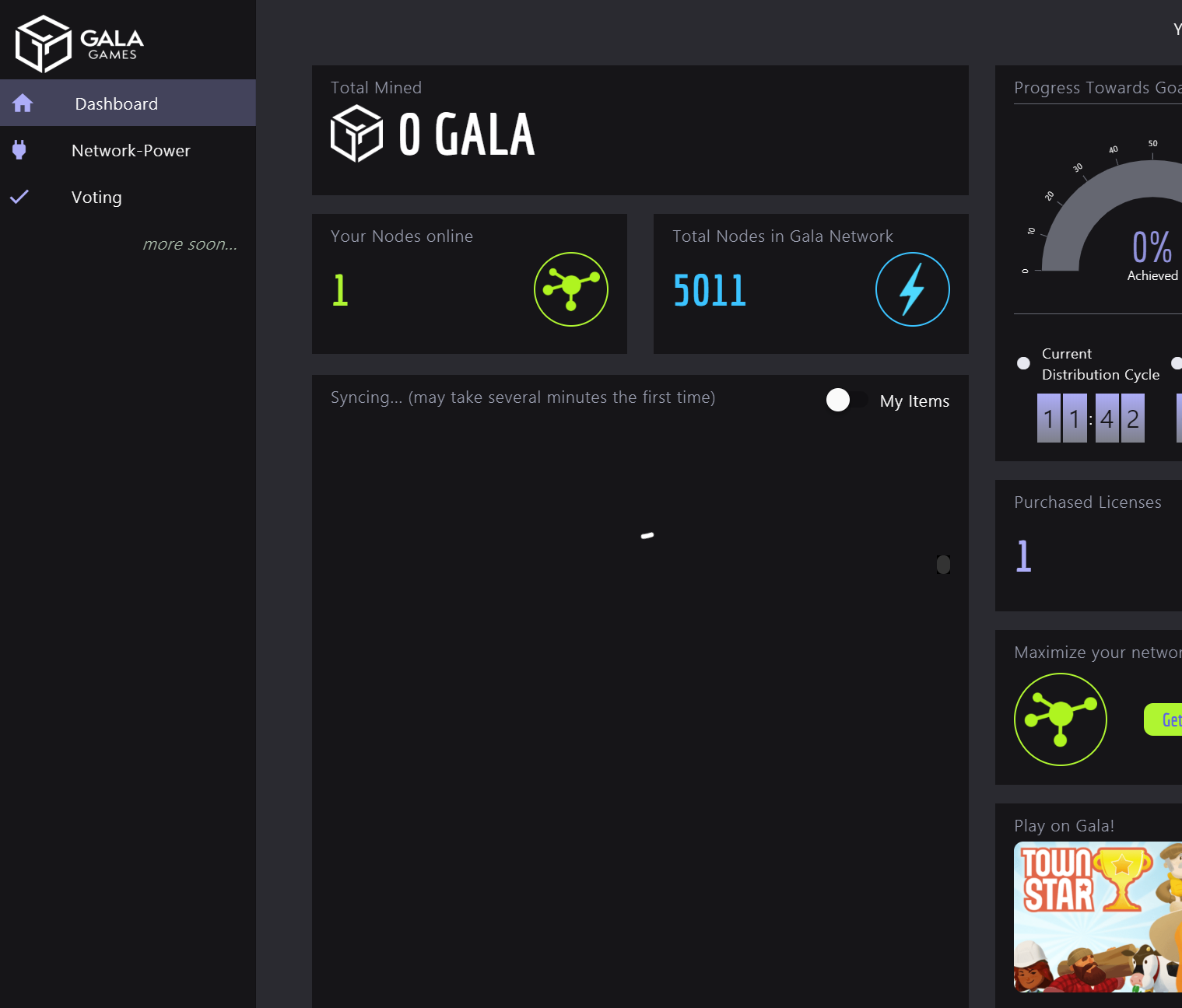The height and width of the screenshot is (1008, 1182).
Task: Open the Voting menu item
Action: [128, 197]
